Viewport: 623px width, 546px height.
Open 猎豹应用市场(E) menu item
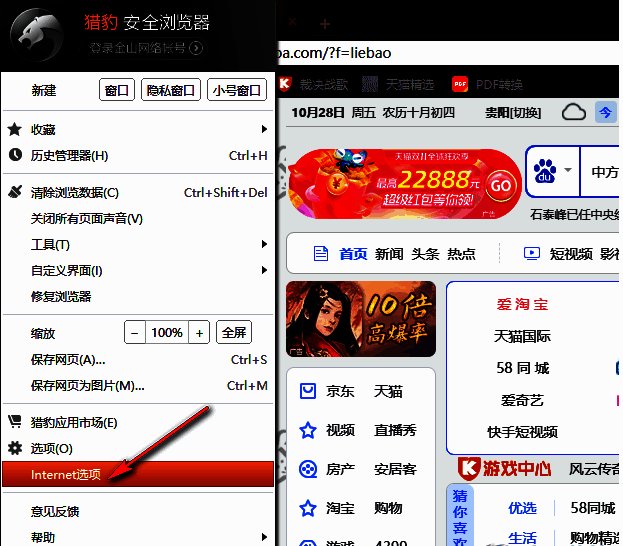coord(138,422)
